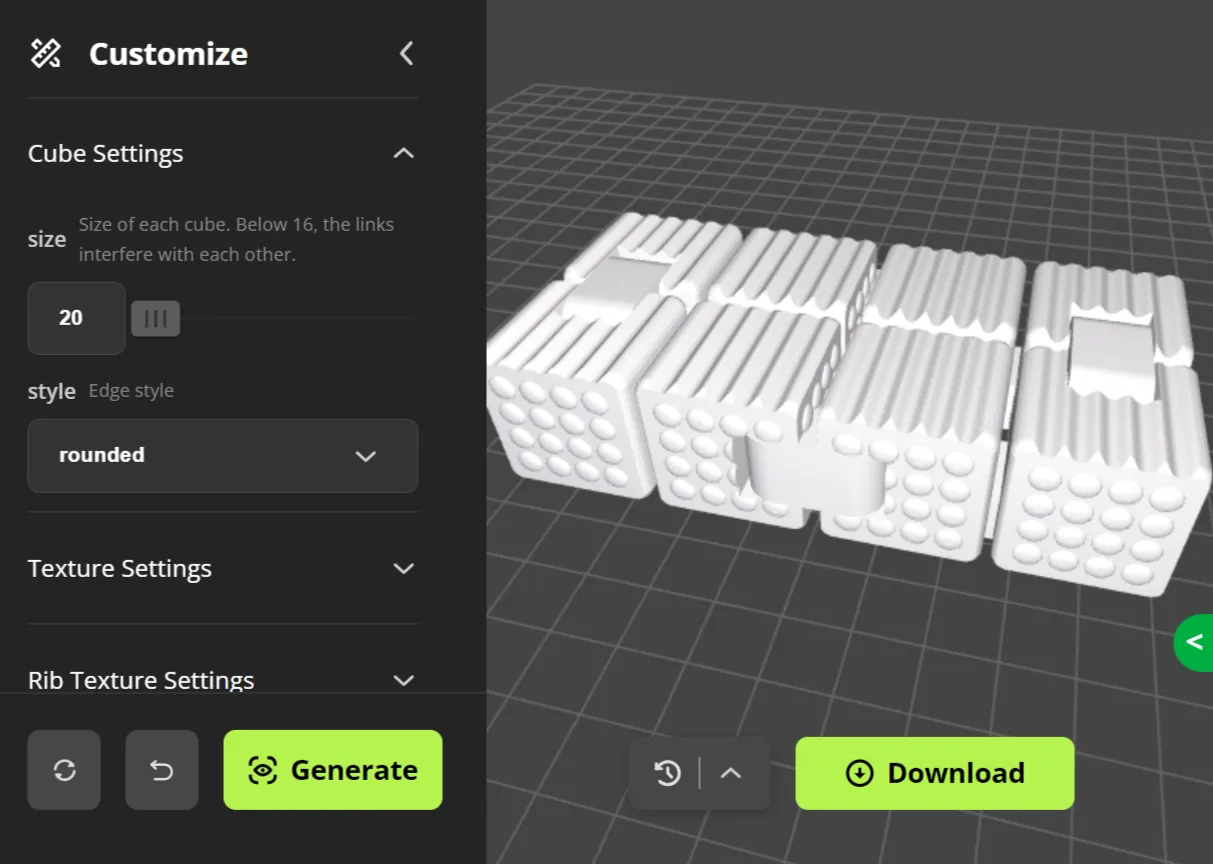Viewport: 1213px width, 864px height.
Task: Click the green arrow tab on the right edge
Action: click(x=1197, y=643)
